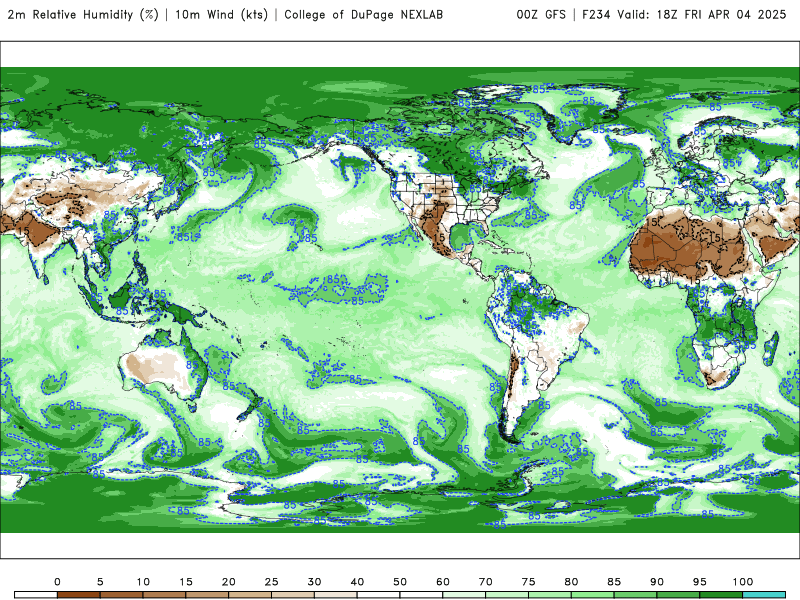The height and width of the screenshot is (600, 800).
Task: Click the '2m Relative Humidity (%)' title text
Action: 83,15
